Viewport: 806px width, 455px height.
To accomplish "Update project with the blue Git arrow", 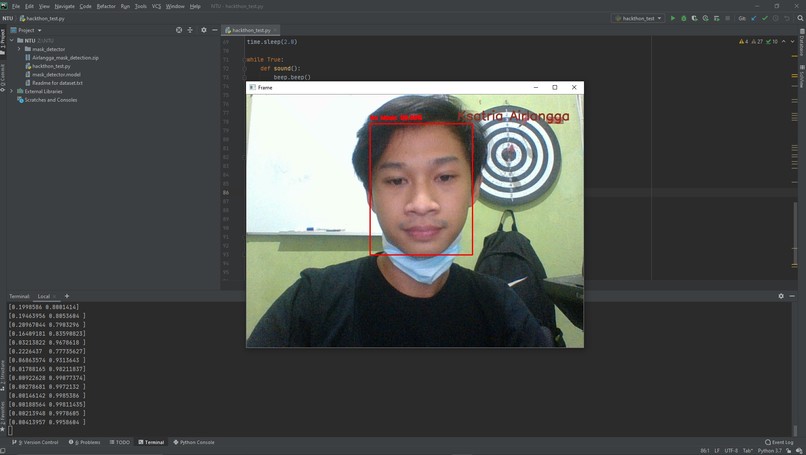I will pos(754,18).
